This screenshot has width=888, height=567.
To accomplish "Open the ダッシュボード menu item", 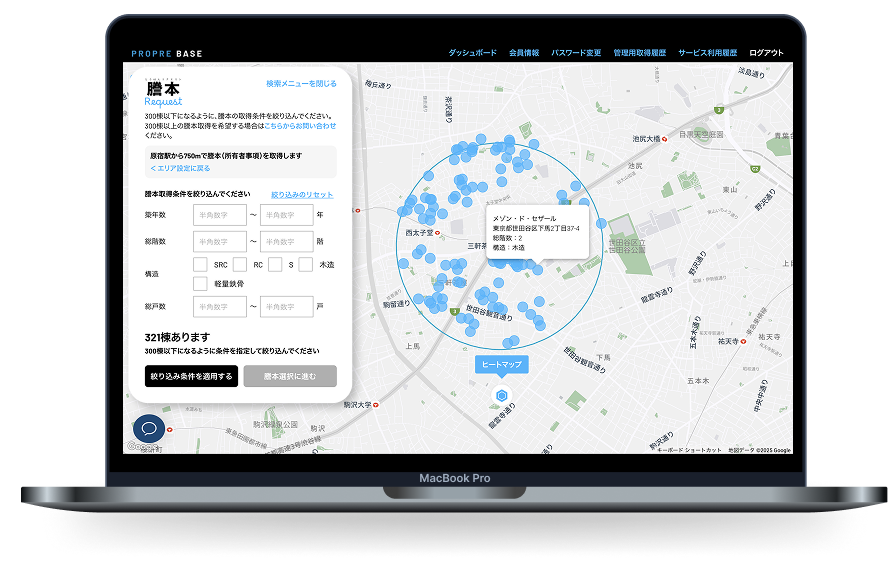I will pyautogui.click(x=472, y=53).
